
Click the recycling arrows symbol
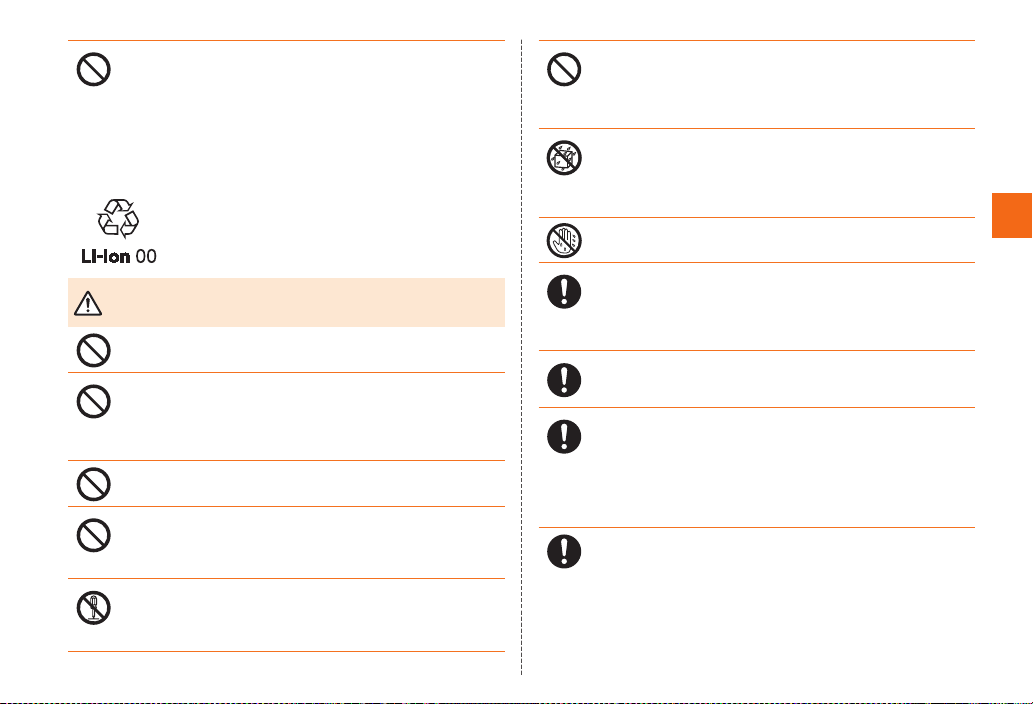pos(118,218)
